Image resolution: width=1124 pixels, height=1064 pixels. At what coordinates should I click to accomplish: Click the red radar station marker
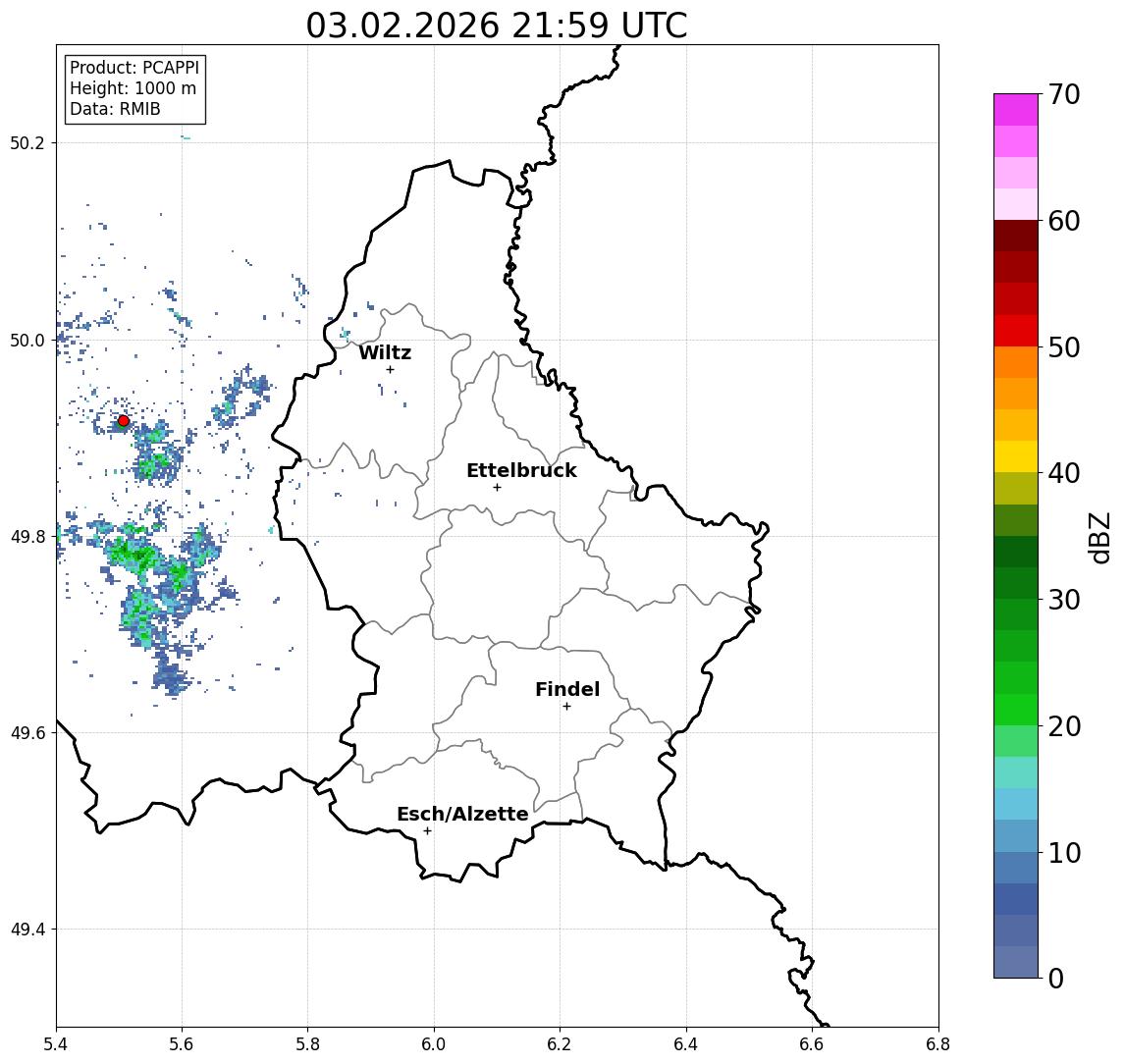[x=124, y=421]
